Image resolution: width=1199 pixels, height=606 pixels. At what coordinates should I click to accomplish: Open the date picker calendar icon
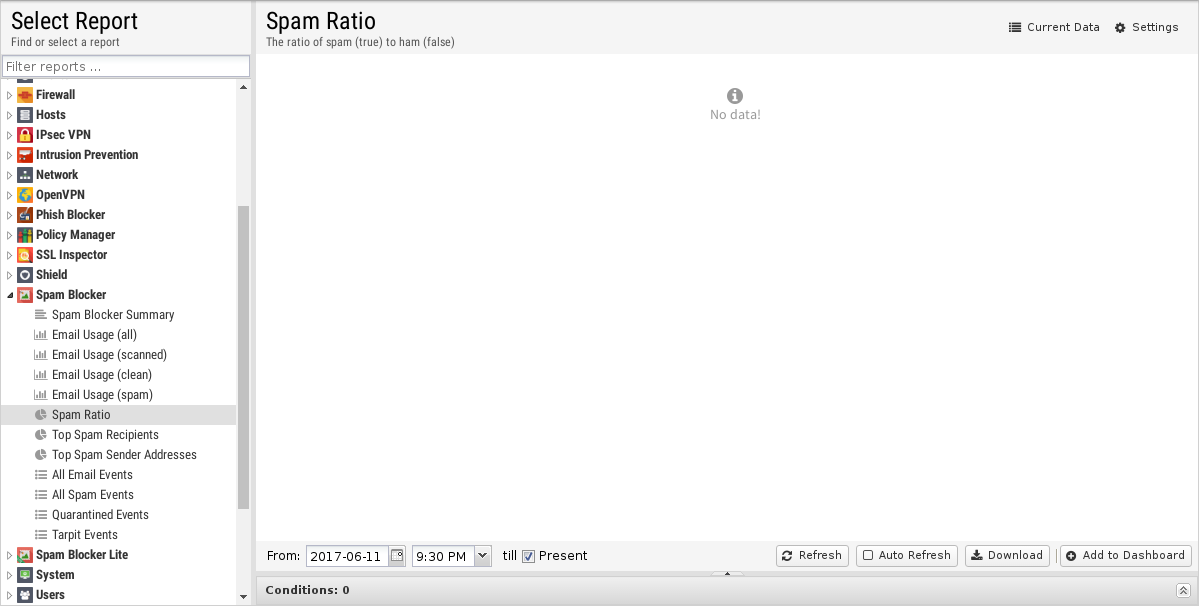(397, 556)
